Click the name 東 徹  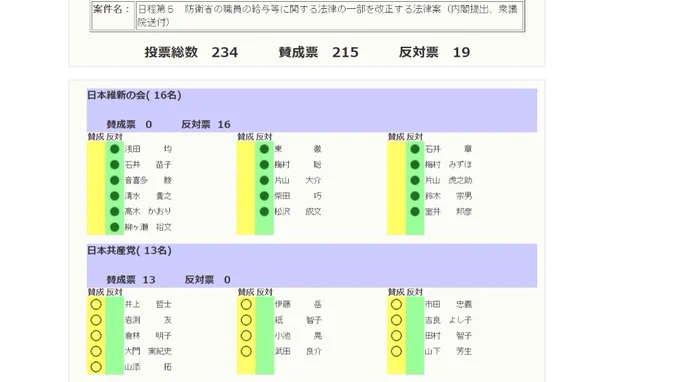[298, 149]
